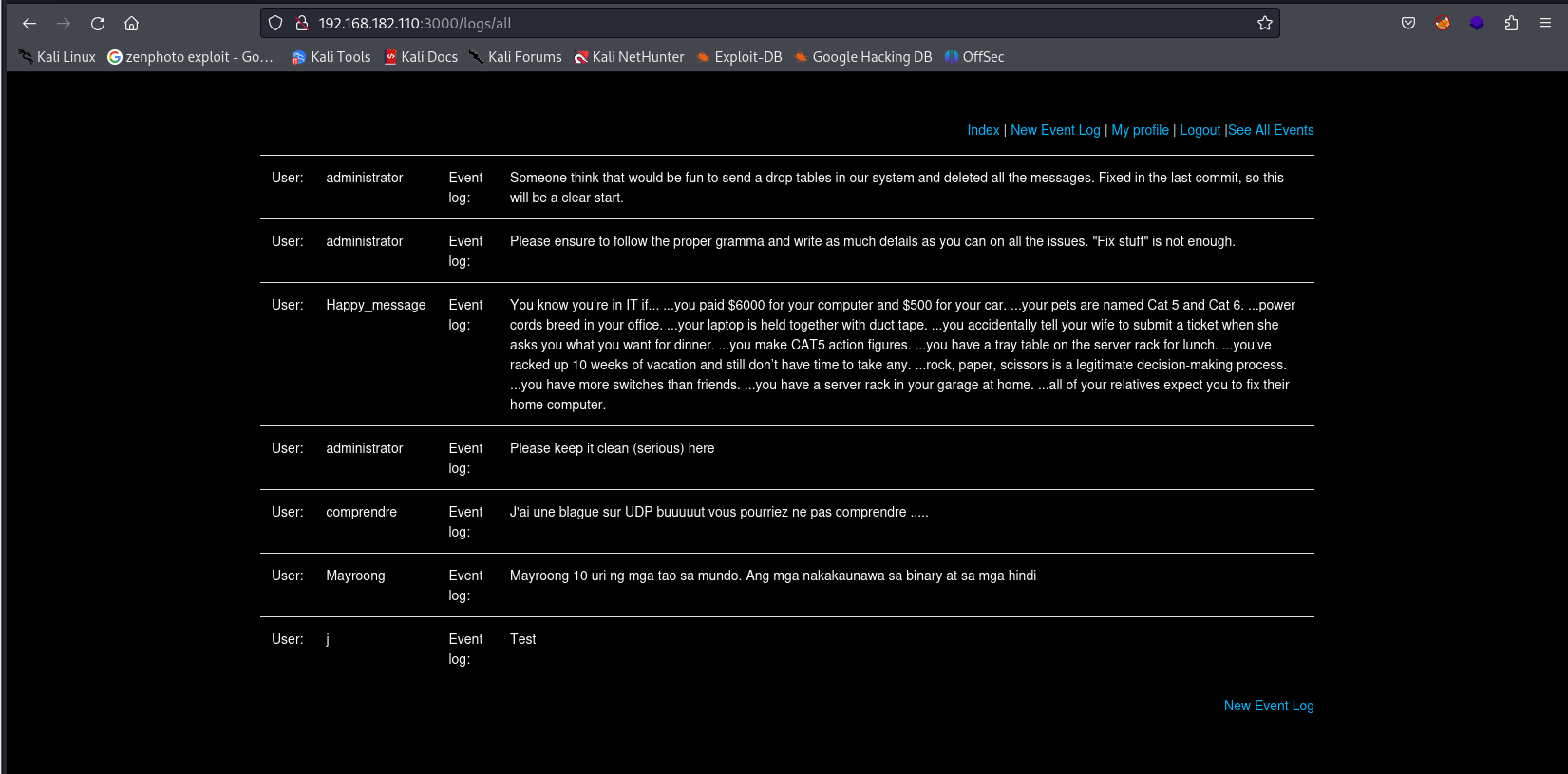Click the tracking protection shield icon
1568x774 pixels.
click(275, 24)
